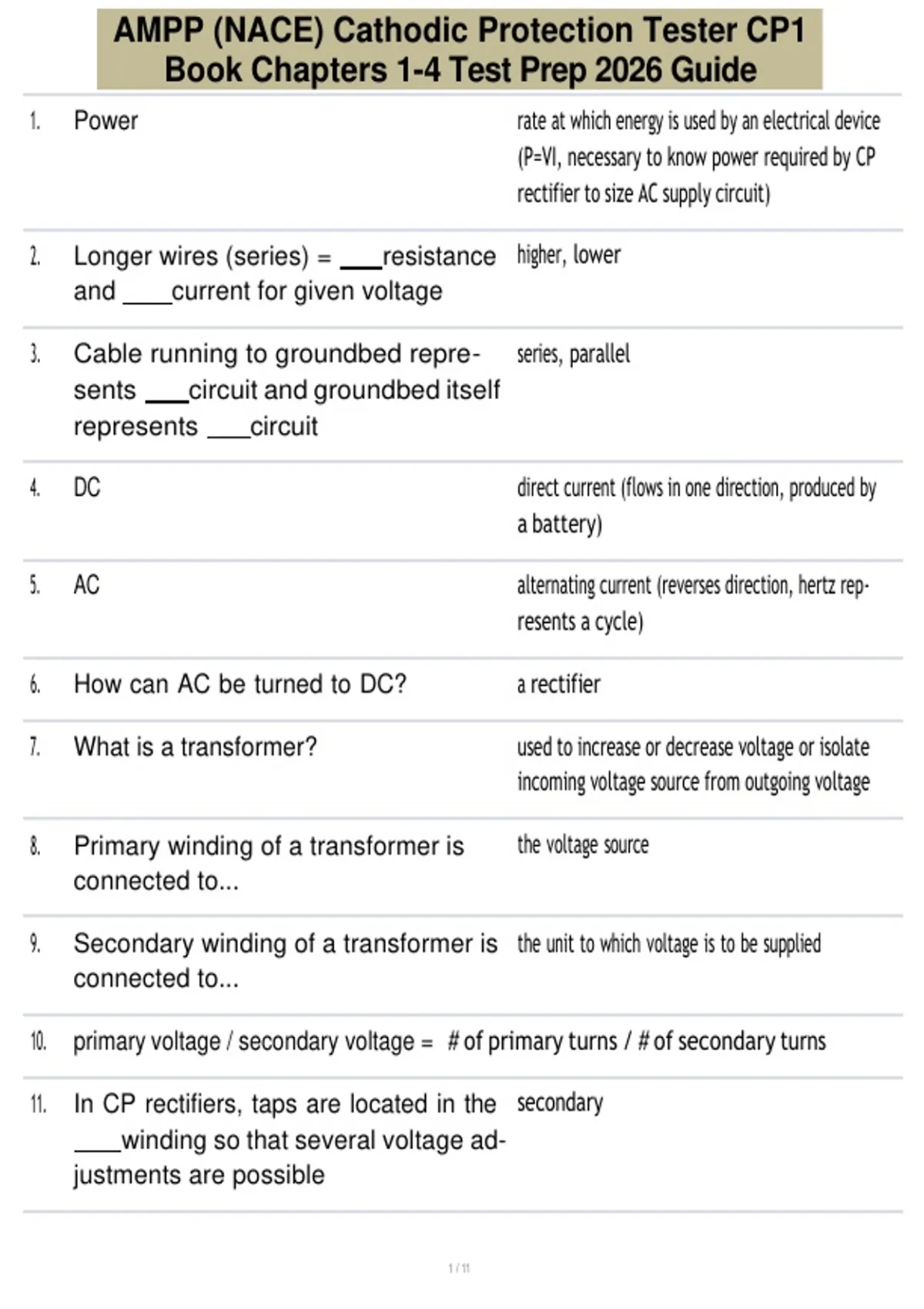Image resolution: width=924 pixels, height=1309 pixels.
Task: Click the primary voltage / secondary voltage formula
Action: [x=450, y=1041]
